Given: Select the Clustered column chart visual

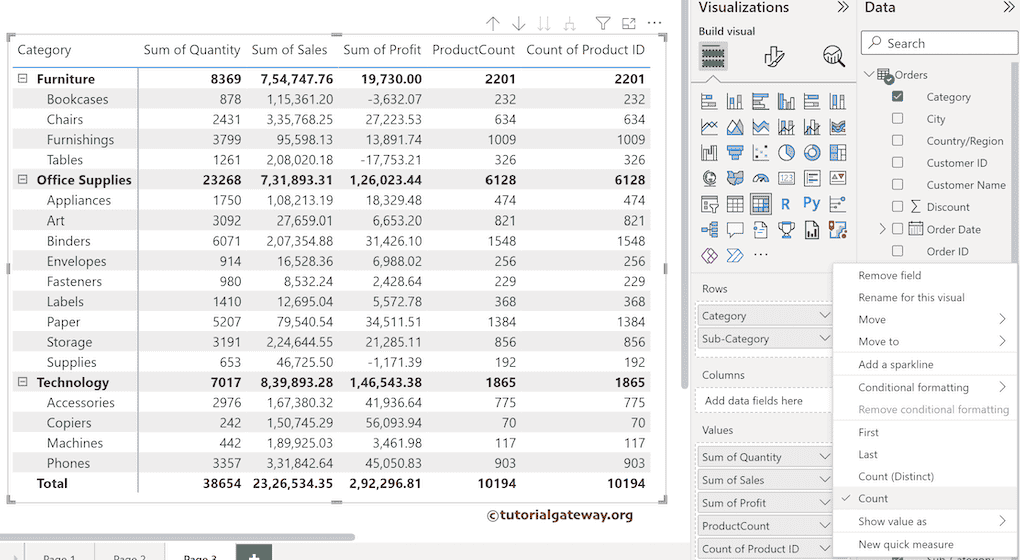Looking at the screenshot, I should pos(786,101).
